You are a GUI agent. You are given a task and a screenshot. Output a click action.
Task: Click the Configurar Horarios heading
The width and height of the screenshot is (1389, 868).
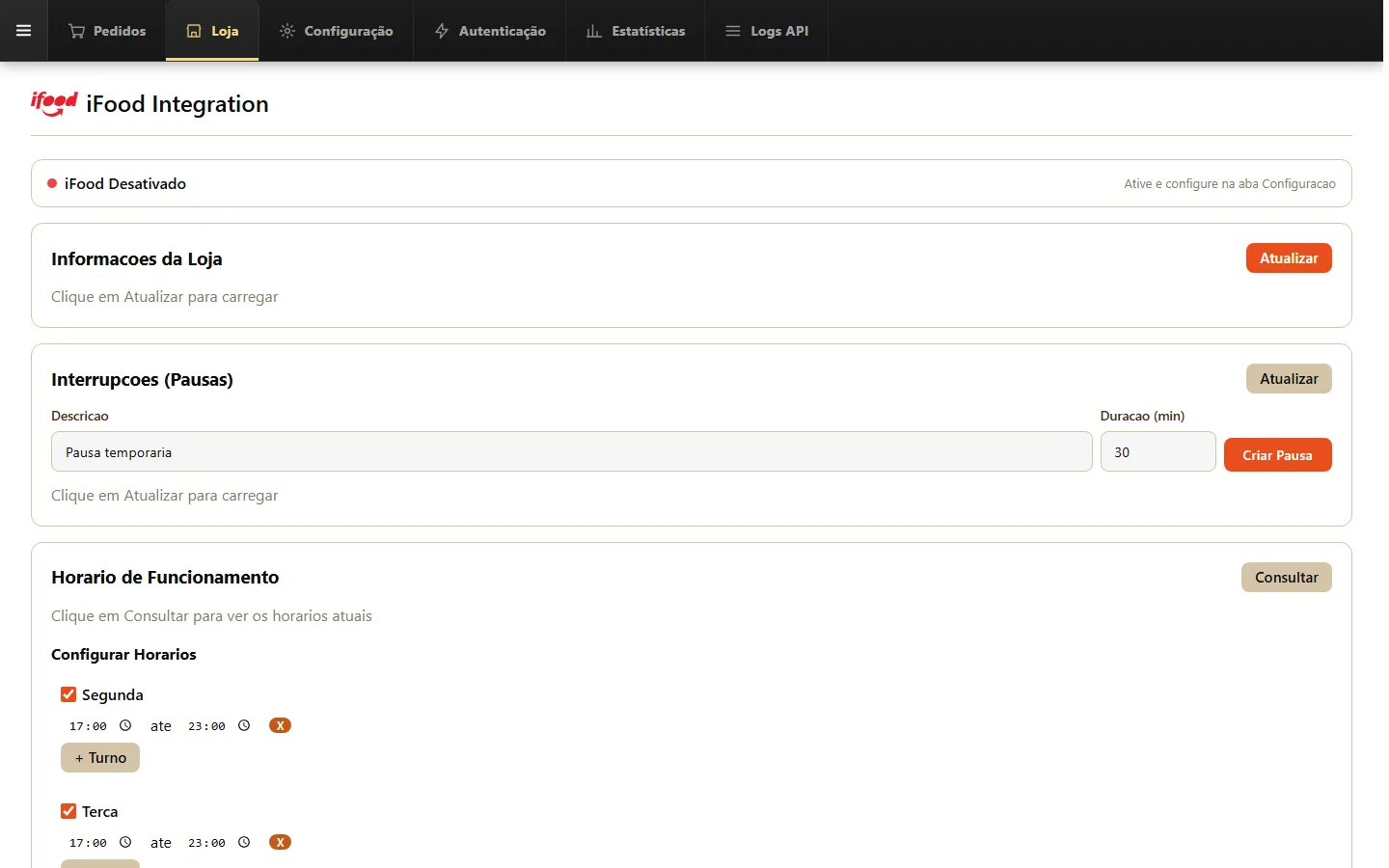(x=123, y=654)
